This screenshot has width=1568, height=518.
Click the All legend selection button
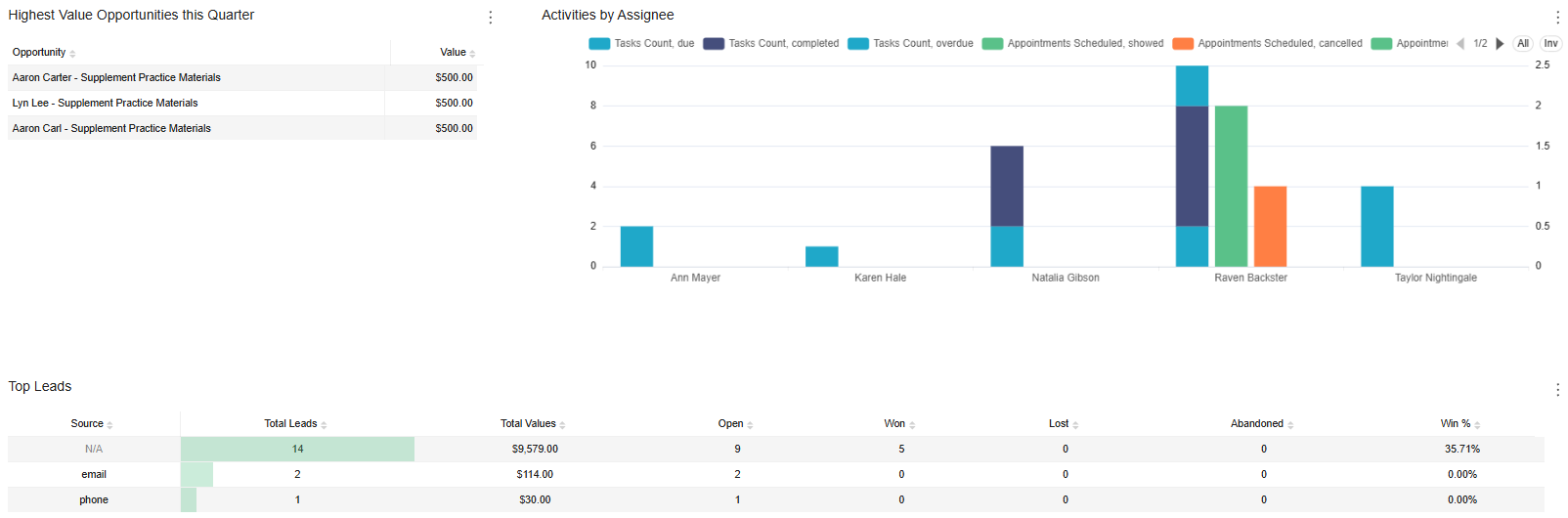(1522, 44)
